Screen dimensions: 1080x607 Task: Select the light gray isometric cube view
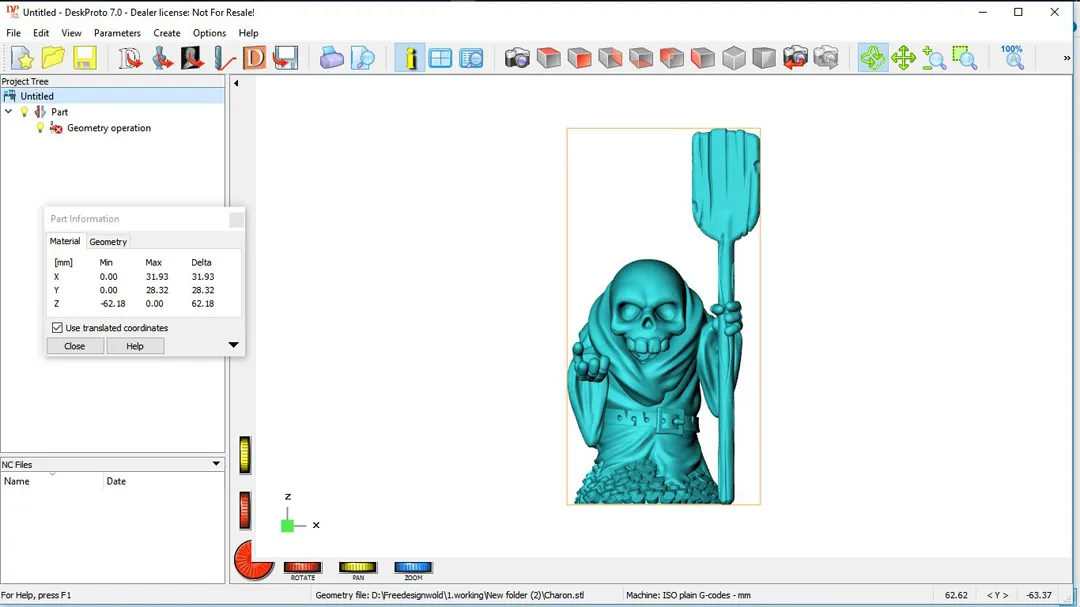coord(734,58)
